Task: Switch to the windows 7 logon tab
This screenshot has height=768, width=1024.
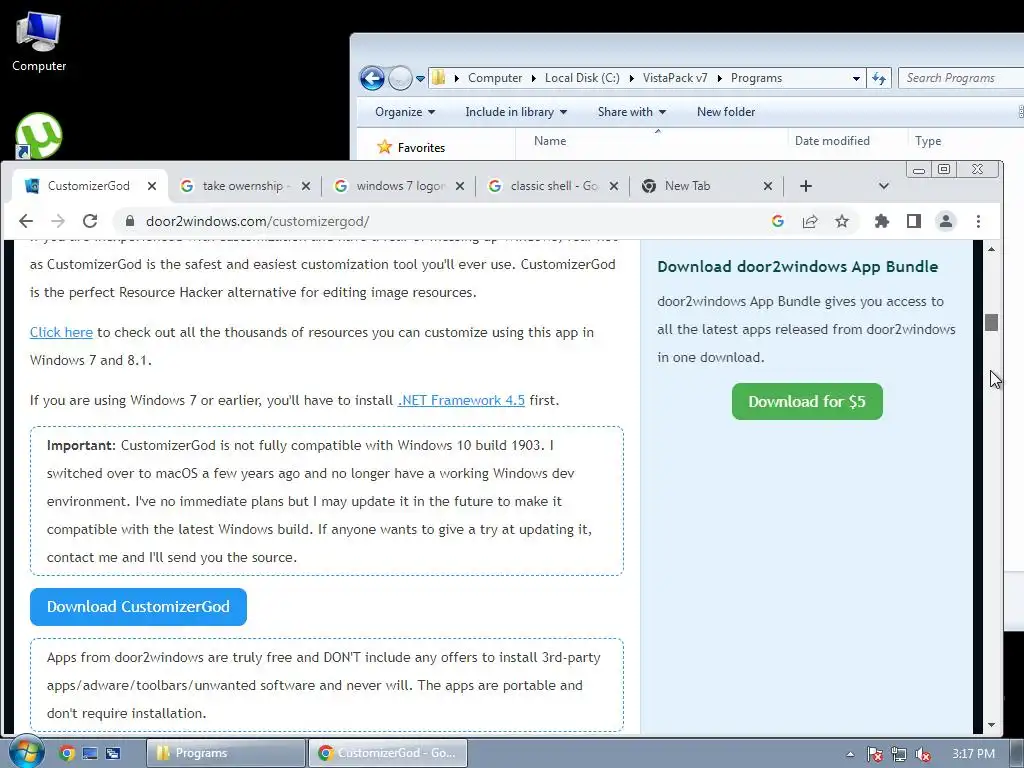Action: pos(398,186)
